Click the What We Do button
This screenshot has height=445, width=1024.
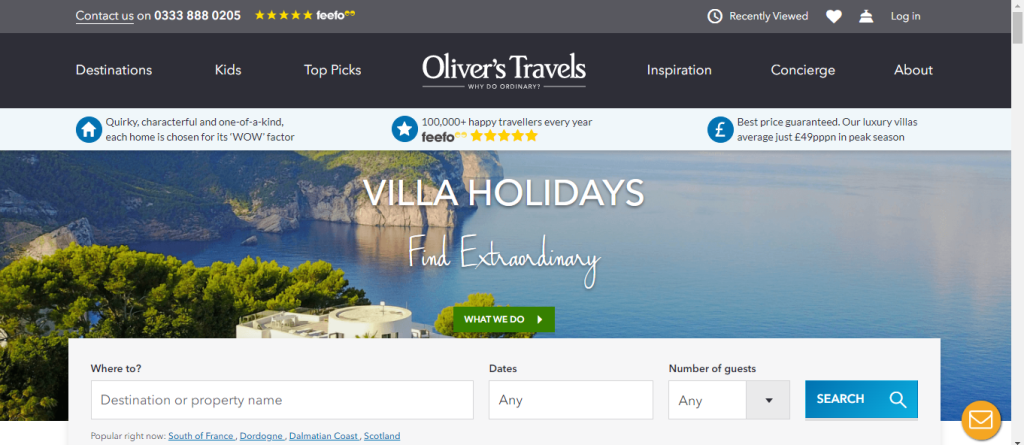coord(504,320)
